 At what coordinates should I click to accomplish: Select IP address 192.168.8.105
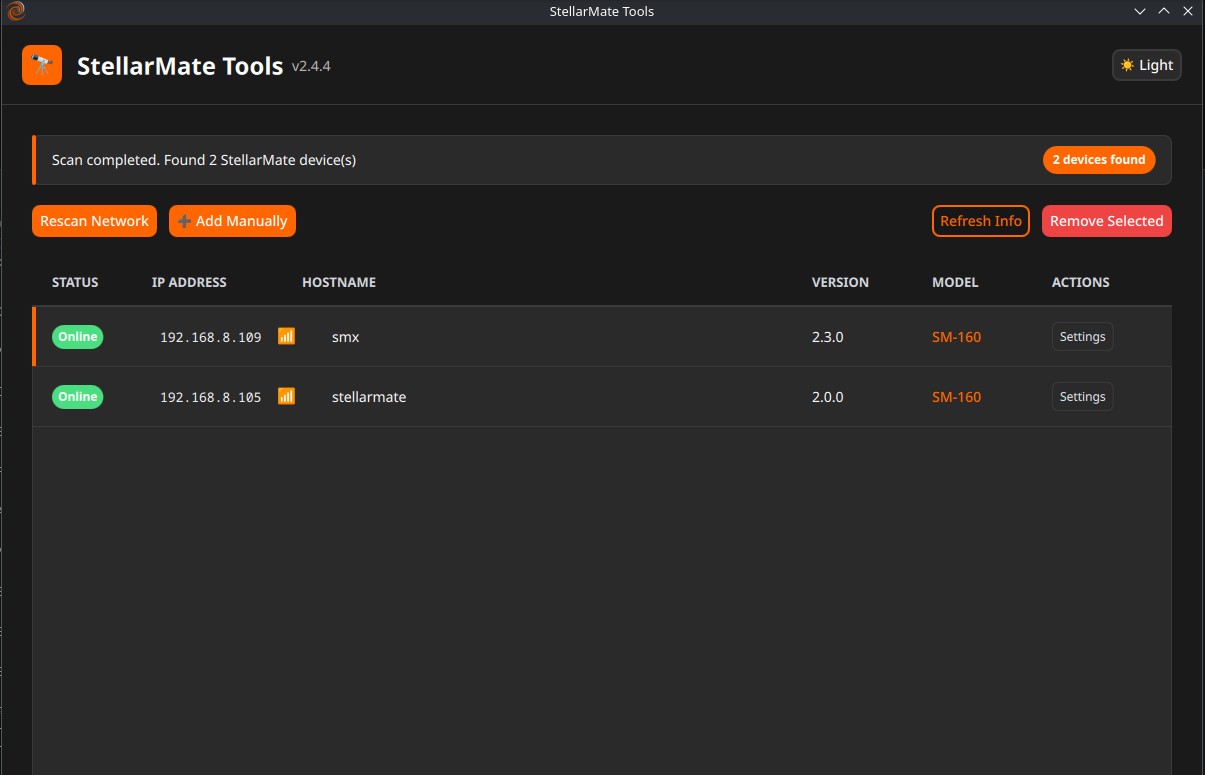[210, 398]
